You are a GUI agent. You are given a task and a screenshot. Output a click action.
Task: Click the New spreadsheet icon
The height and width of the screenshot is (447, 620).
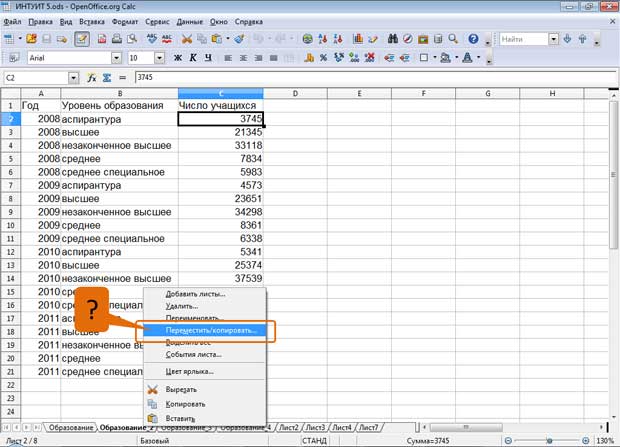pyautogui.click(x=9, y=39)
